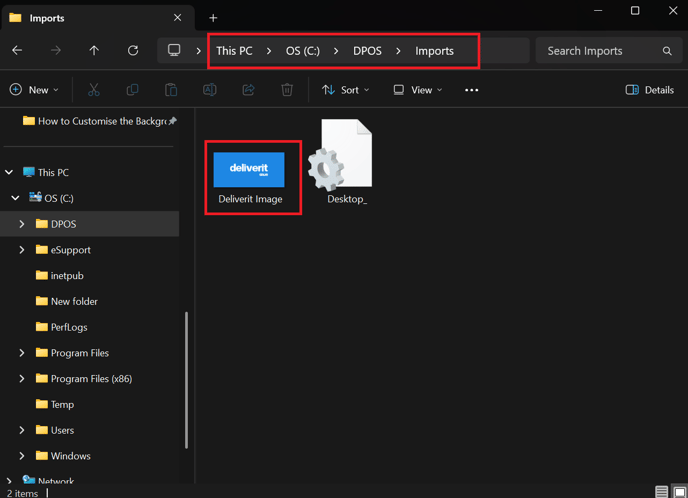Refresh the current folder
Screen dimensions: 688x498
[x=133, y=50]
